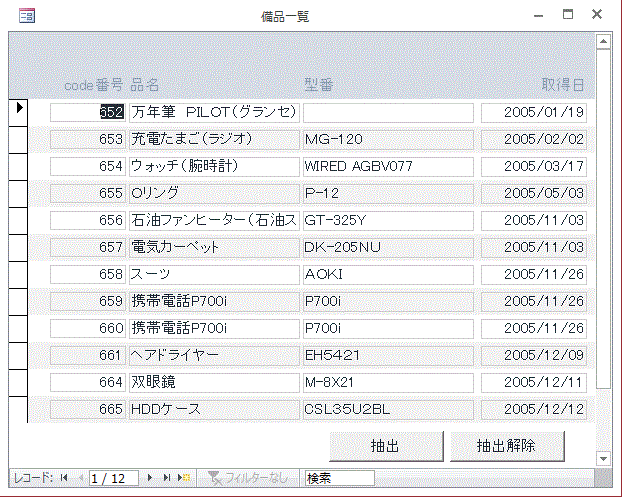The image size is (623, 497).
Task: Click the scrollbar down arrow
Action: (604, 459)
